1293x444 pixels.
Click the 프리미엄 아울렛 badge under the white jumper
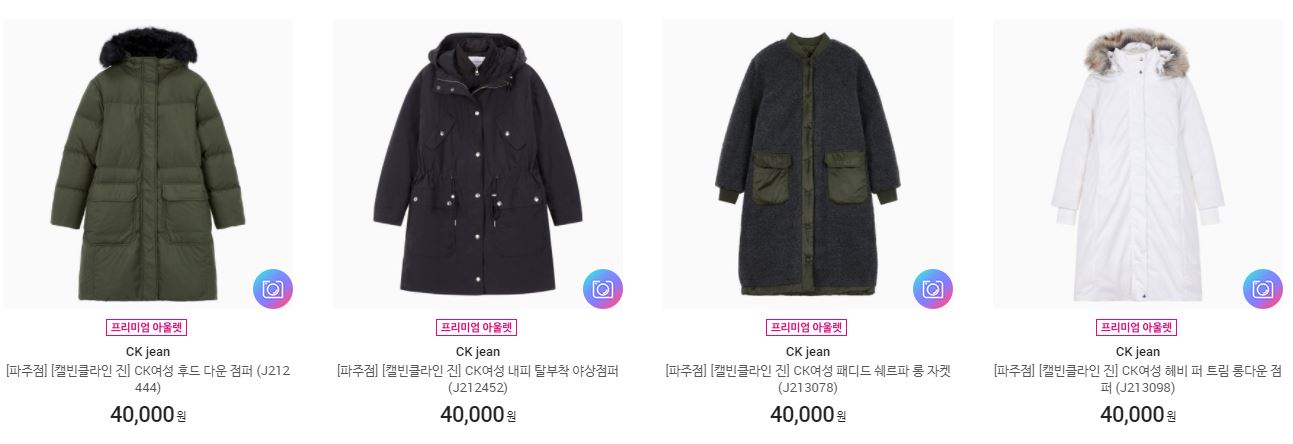(1138, 327)
